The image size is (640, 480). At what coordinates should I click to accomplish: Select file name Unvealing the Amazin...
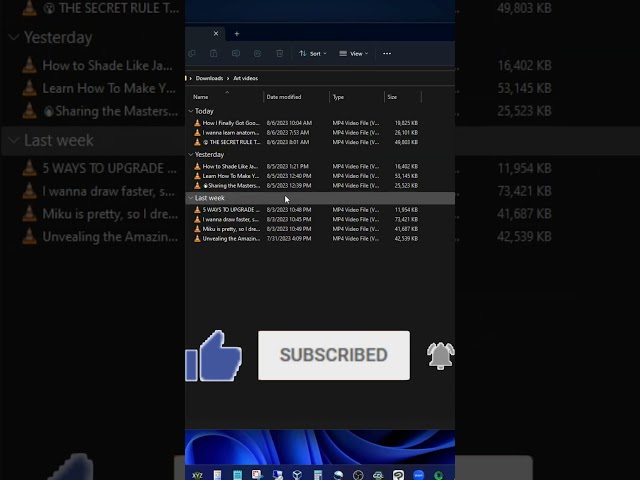point(231,238)
